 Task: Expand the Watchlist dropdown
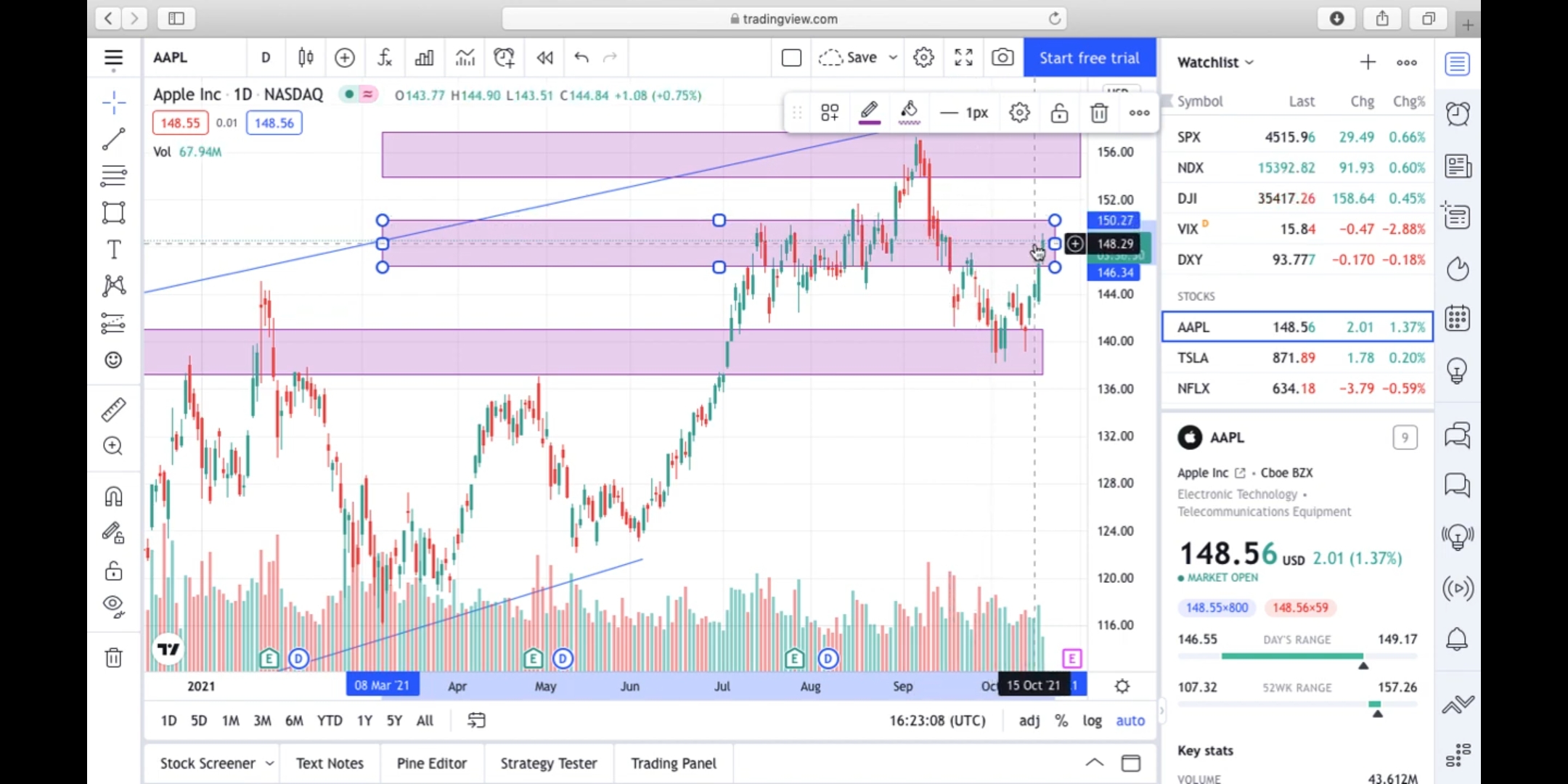click(1215, 62)
